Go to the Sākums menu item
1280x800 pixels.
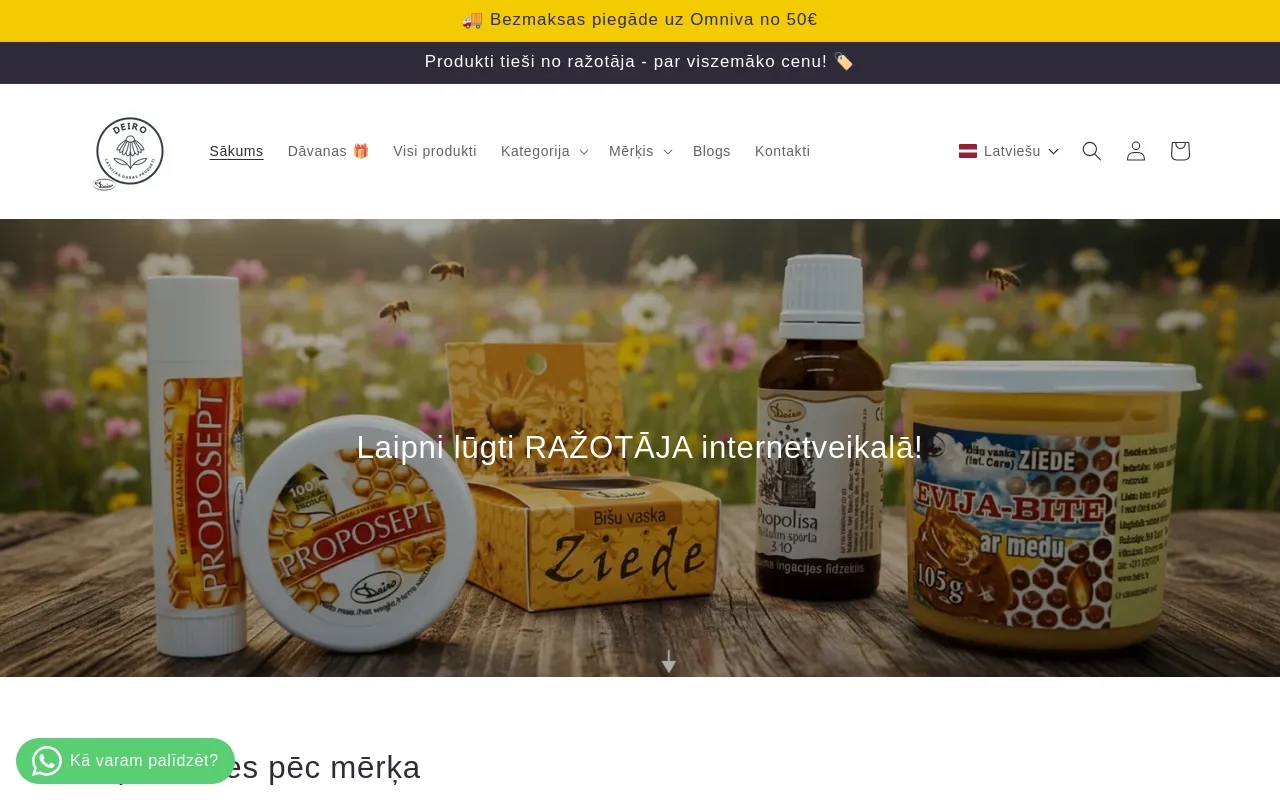(236, 151)
